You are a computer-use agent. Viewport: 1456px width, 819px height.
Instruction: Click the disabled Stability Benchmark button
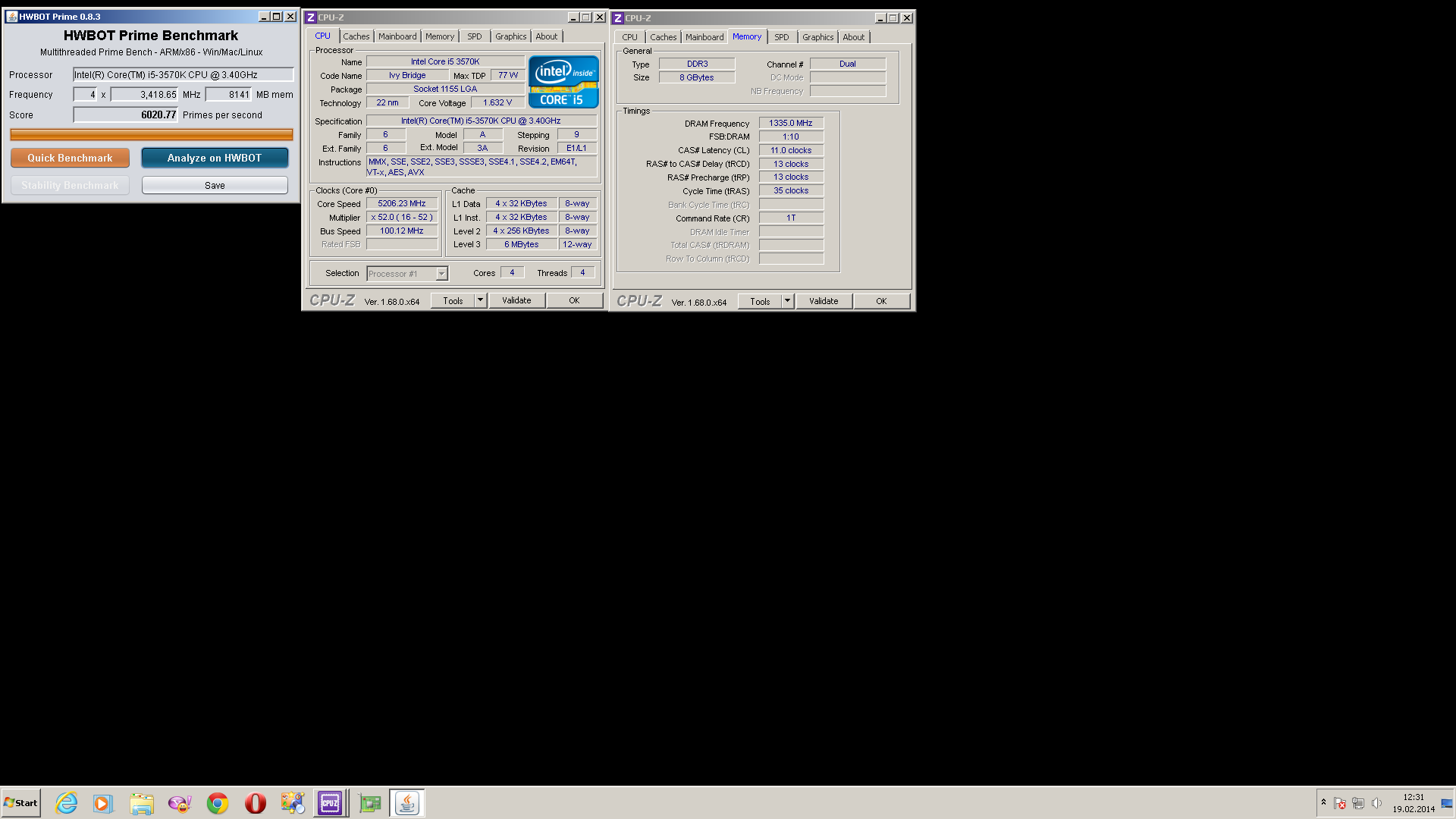[x=70, y=185]
